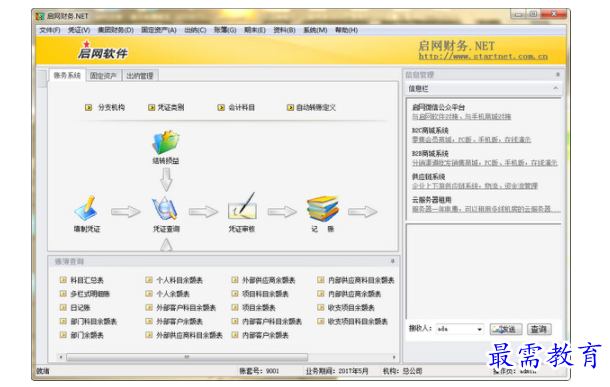Click the scrollbar right arrow in 账簿查询
Image resolution: width=610 pixels, height=387 pixels.
394,357
